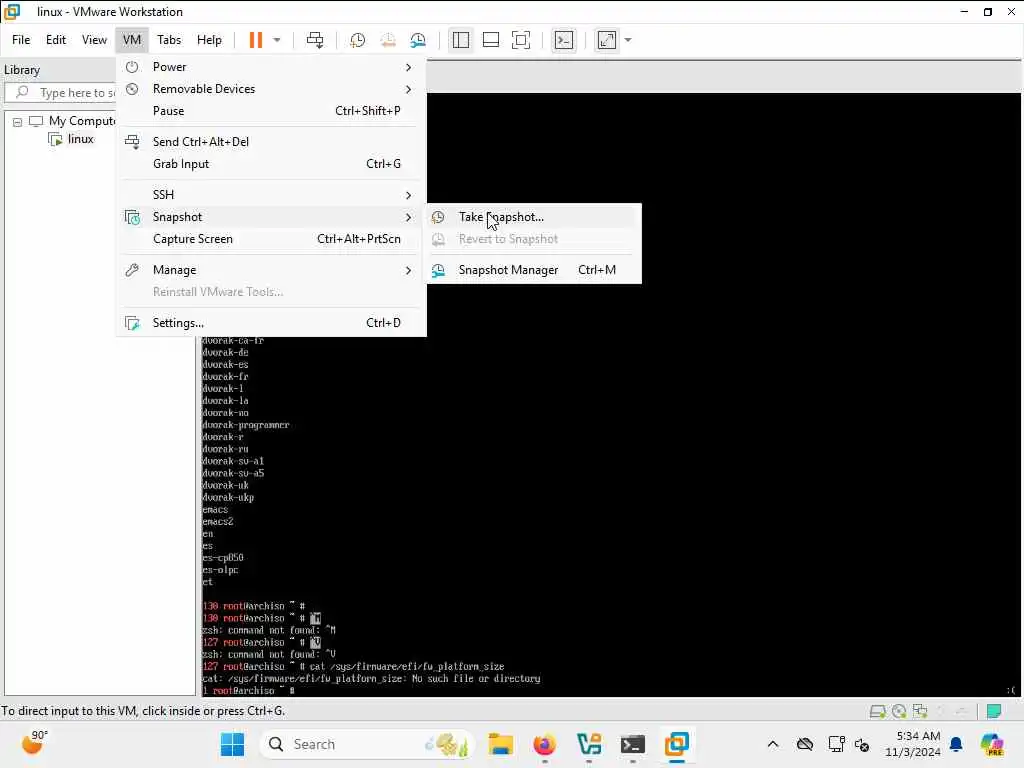Choose Send Ctrl+Alt+Del menu entry

click(271, 142)
